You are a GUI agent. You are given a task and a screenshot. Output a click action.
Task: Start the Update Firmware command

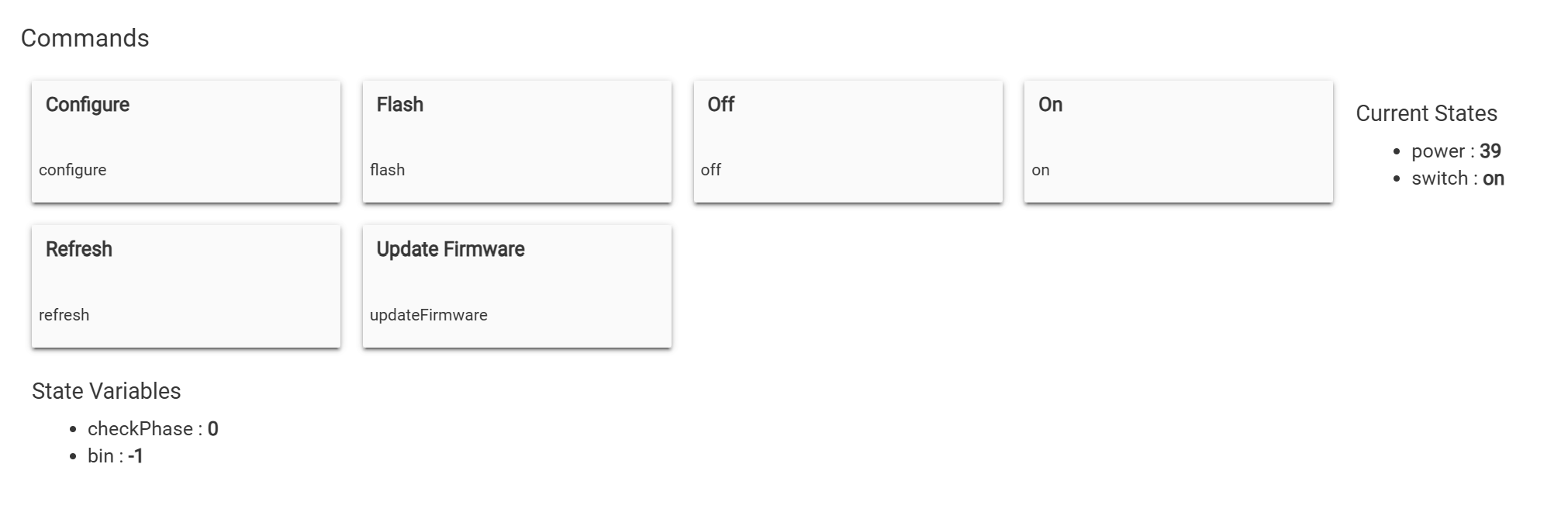pos(516,286)
